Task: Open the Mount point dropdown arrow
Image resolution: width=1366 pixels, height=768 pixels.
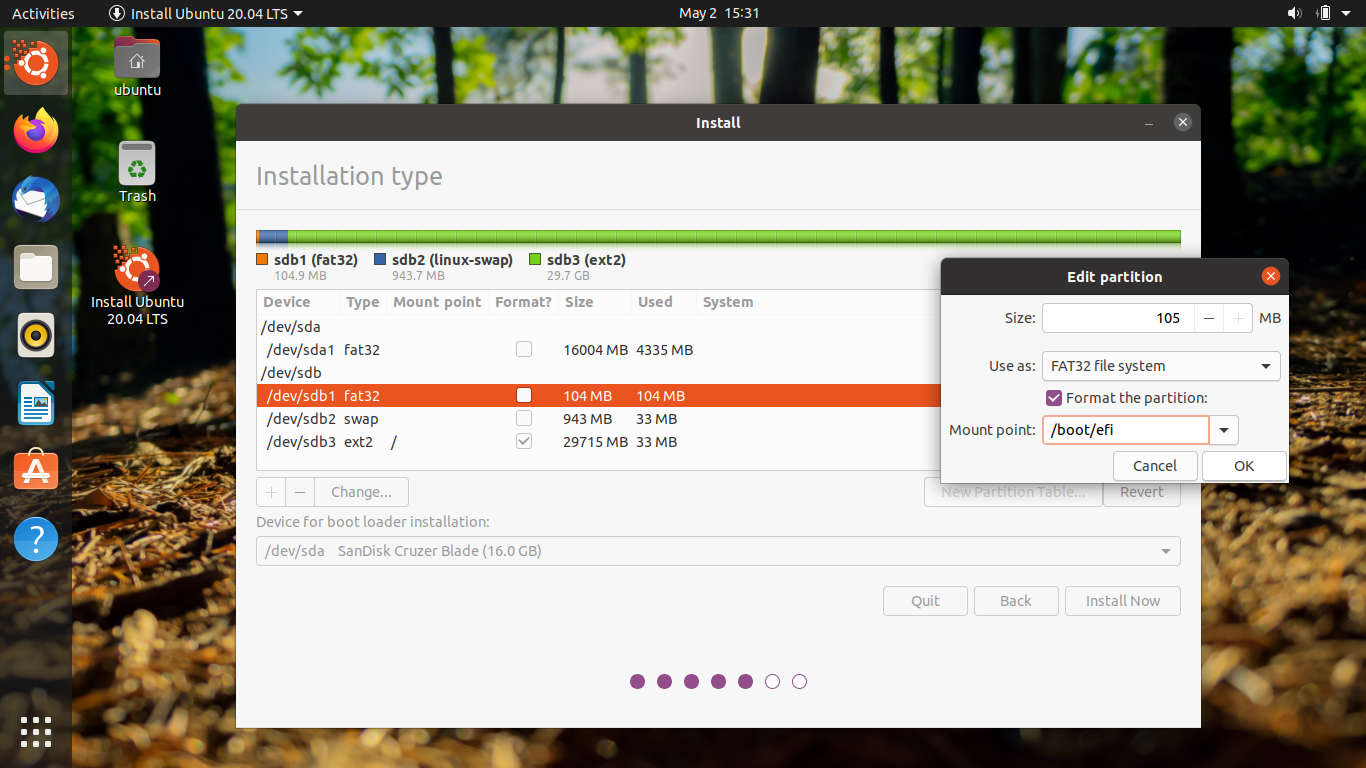Action: click(x=1224, y=430)
